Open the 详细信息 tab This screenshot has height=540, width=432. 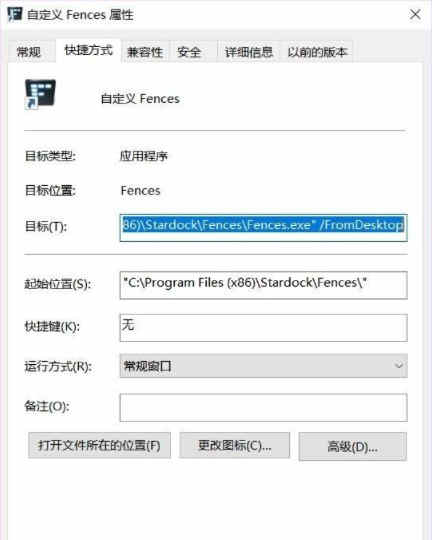(248, 52)
